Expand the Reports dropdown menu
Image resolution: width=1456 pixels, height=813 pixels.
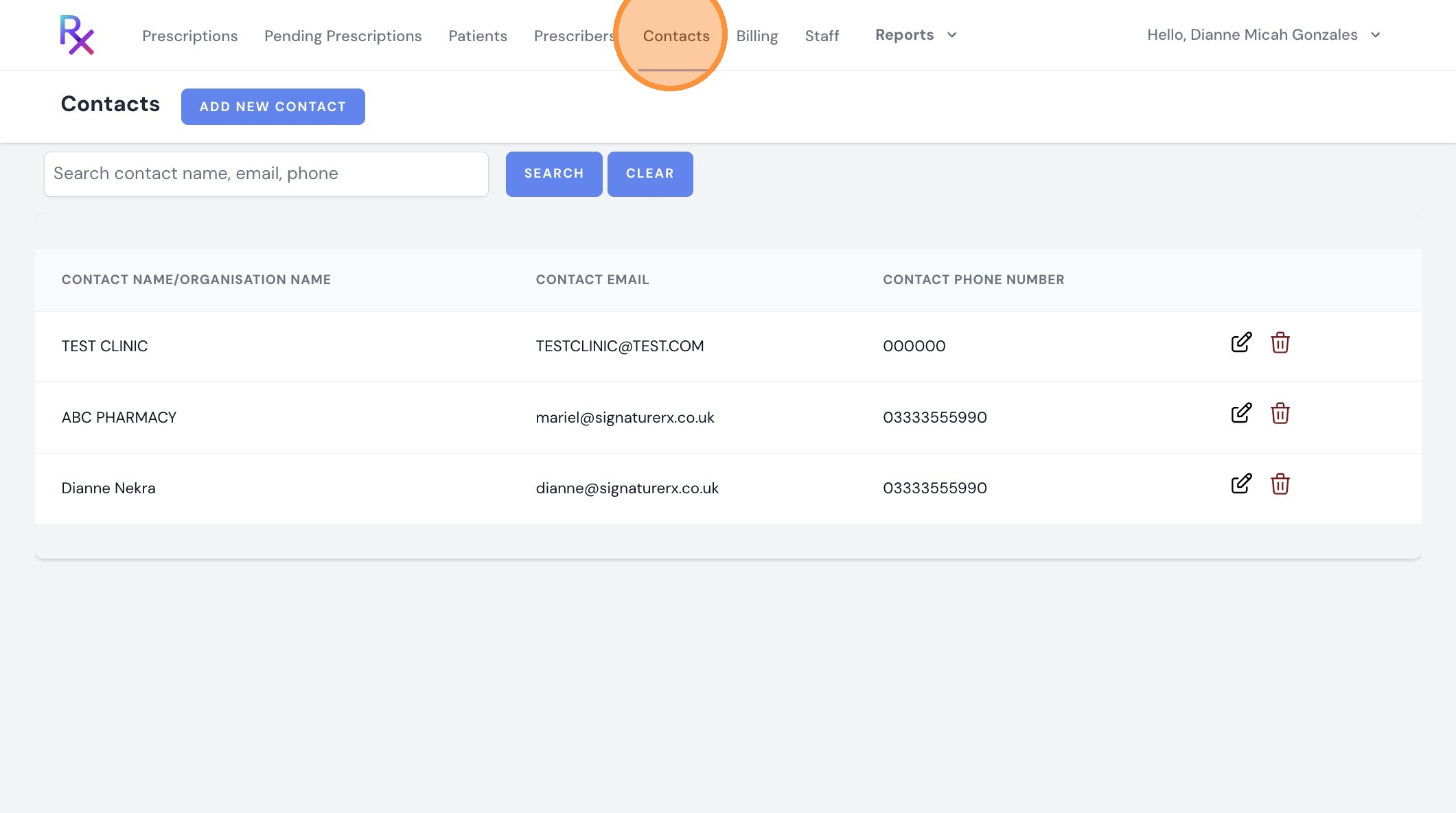916,35
